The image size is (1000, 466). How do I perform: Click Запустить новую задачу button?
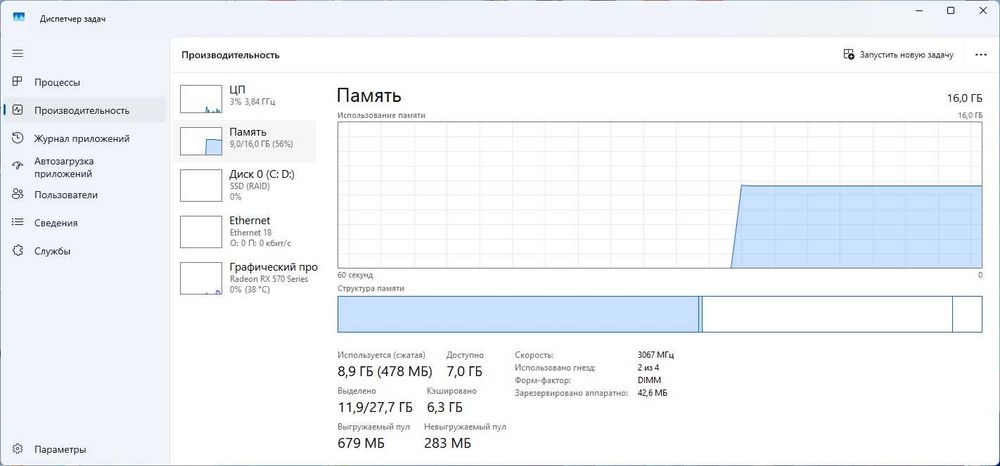(899, 55)
